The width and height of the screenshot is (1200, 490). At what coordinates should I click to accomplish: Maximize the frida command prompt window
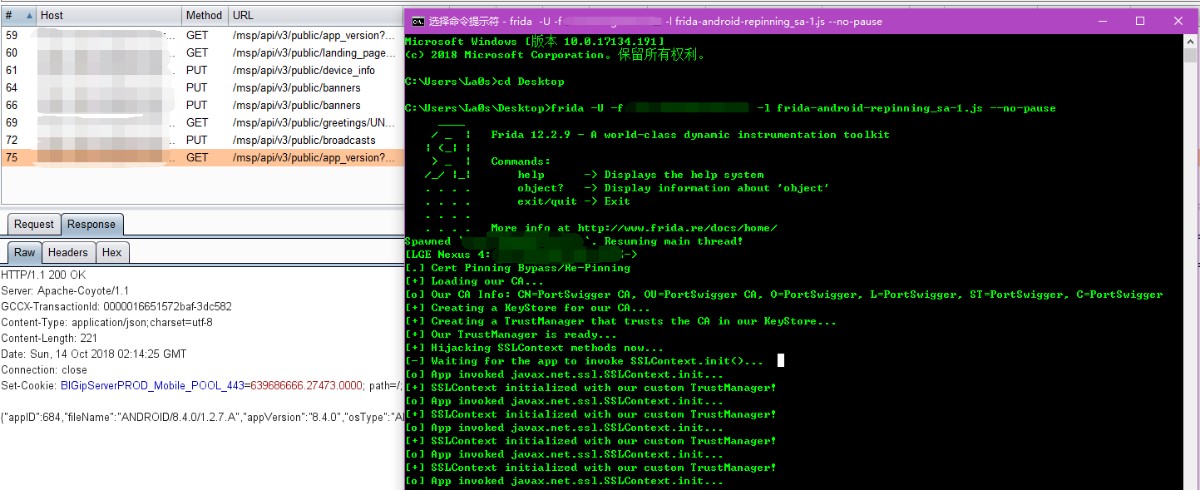1139,20
